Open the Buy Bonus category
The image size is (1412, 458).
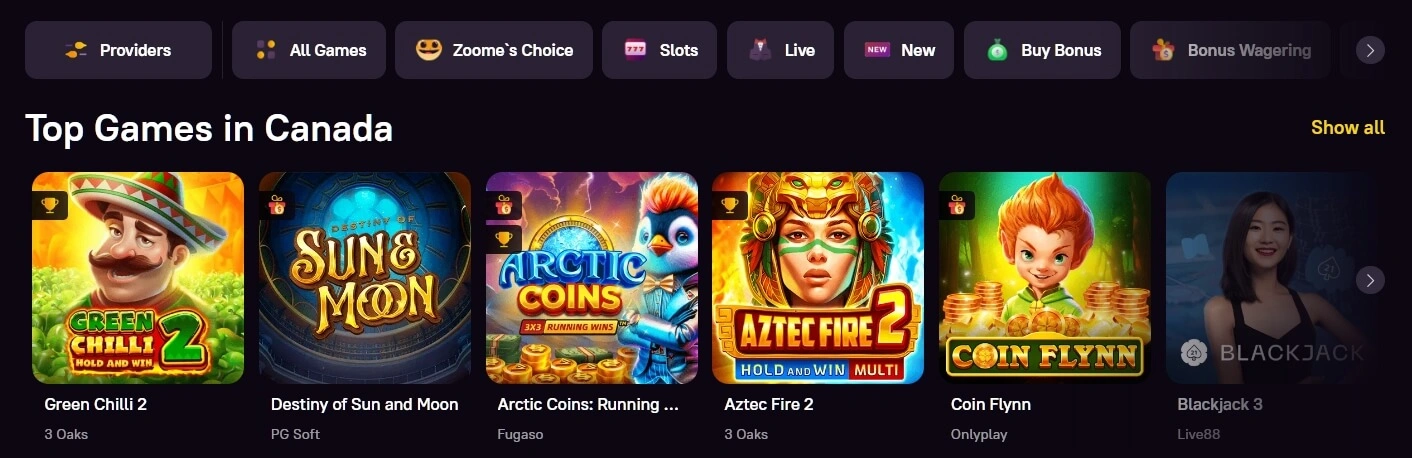tap(1042, 50)
